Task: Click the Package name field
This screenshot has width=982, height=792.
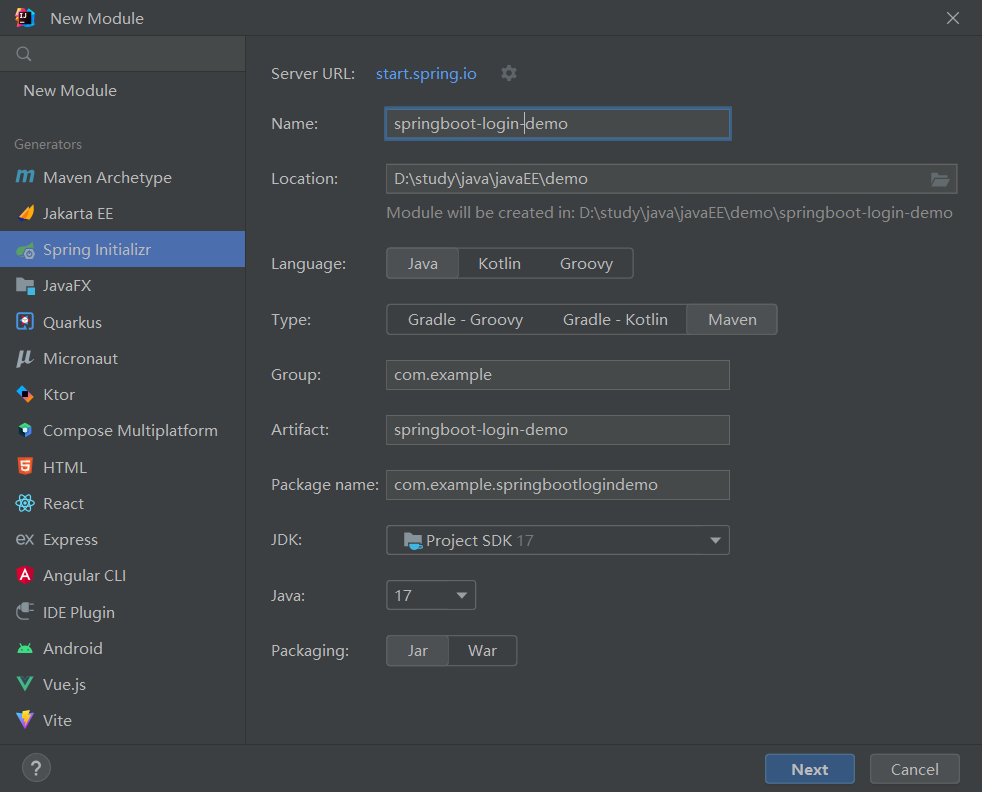Action: tap(558, 485)
